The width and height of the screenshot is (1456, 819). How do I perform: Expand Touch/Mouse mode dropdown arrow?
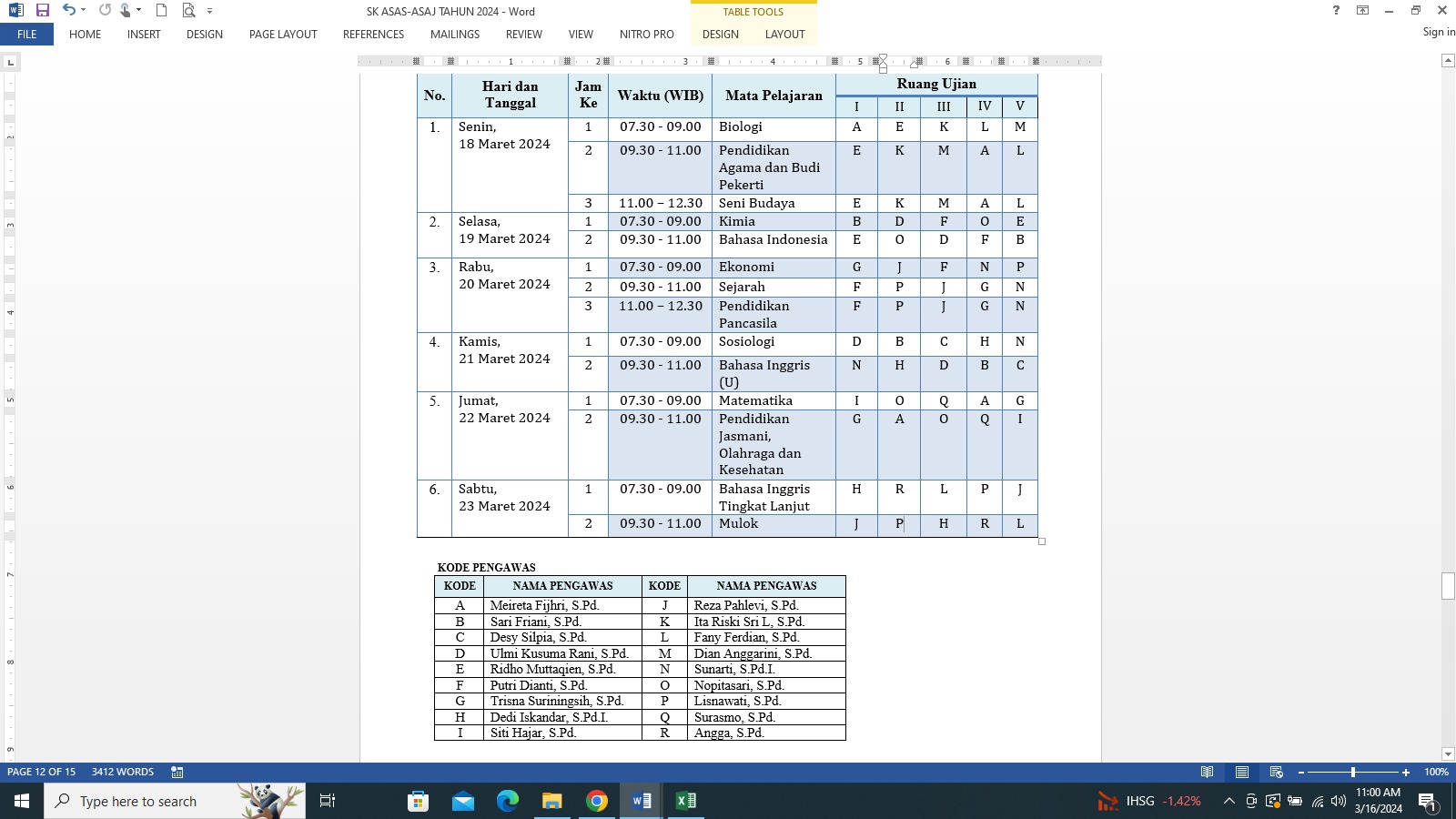tap(138, 11)
